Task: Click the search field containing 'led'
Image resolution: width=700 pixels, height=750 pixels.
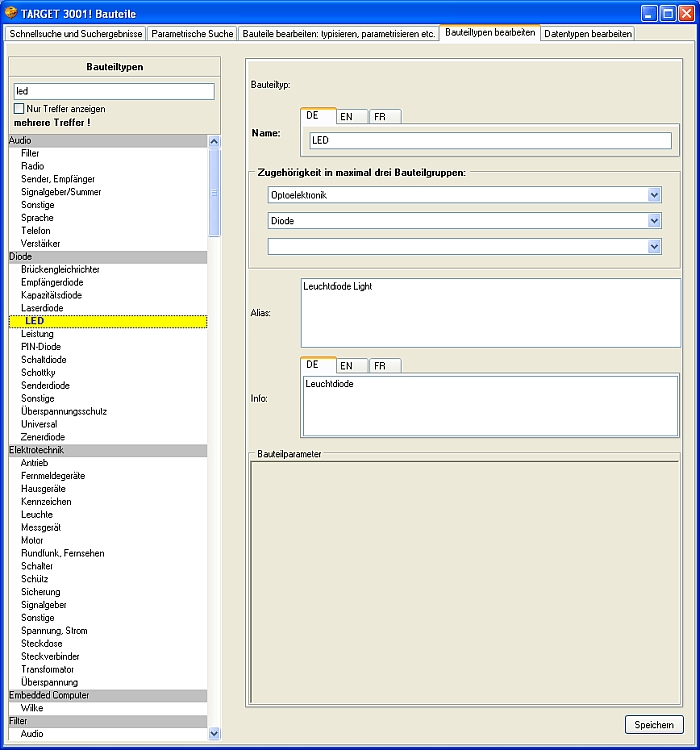Action: [x=114, y=91]
